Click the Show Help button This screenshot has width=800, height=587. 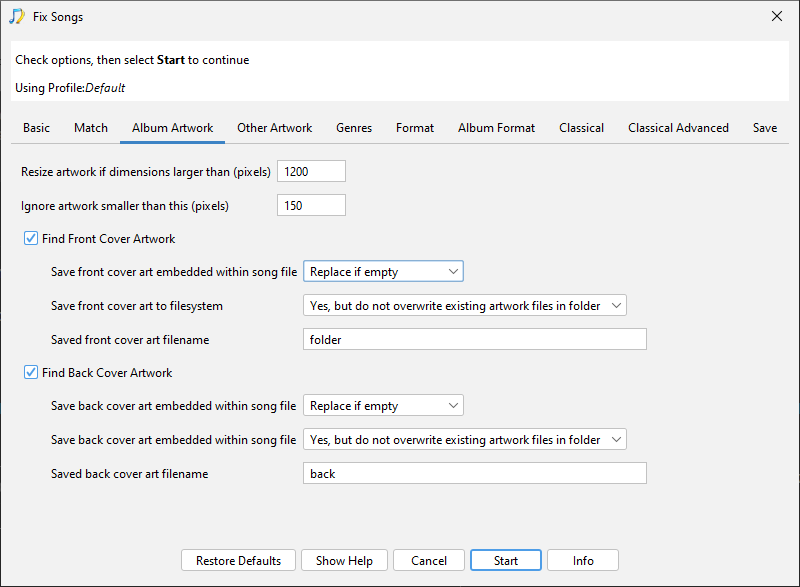[344, 561]
